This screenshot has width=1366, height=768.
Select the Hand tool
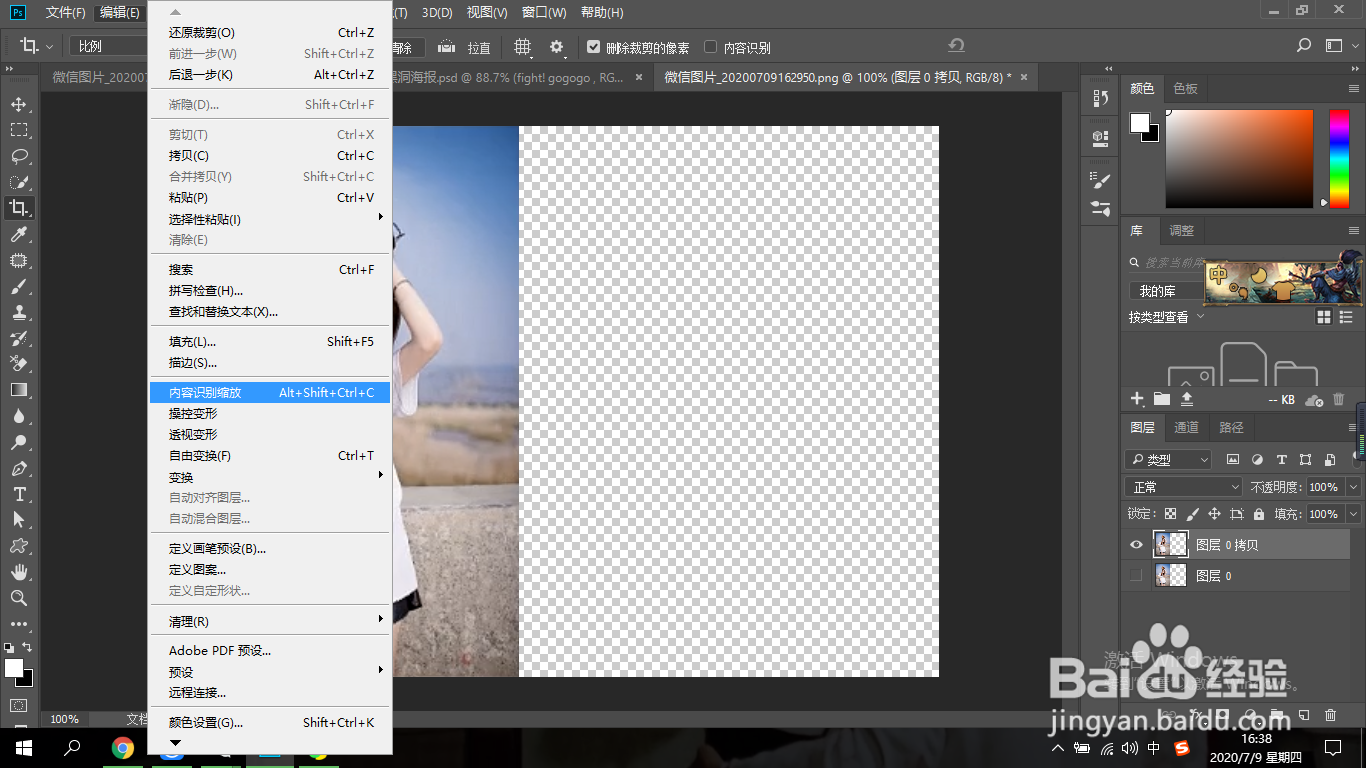click(19, 572)
